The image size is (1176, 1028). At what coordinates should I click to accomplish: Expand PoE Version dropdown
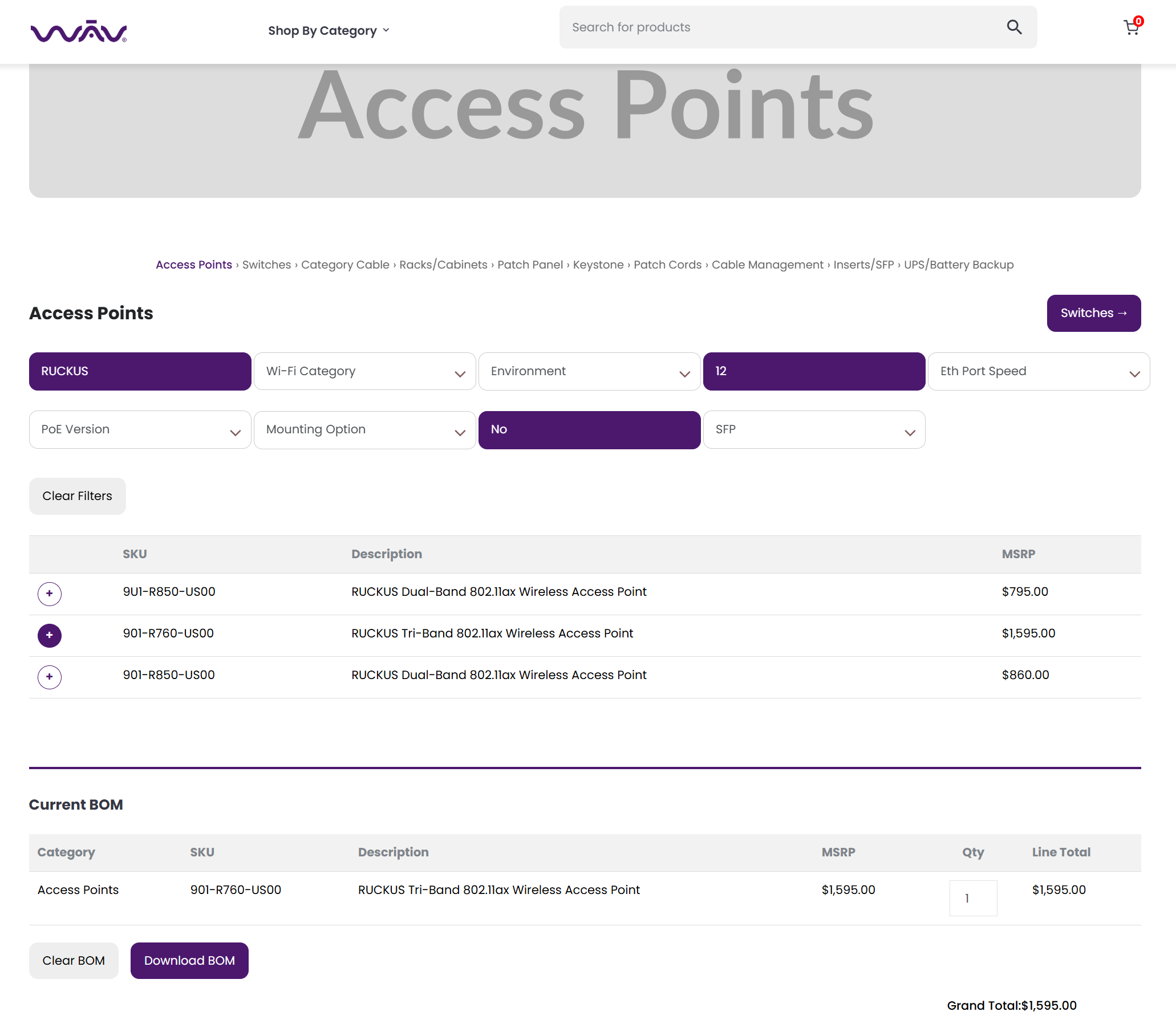[140, 430]
